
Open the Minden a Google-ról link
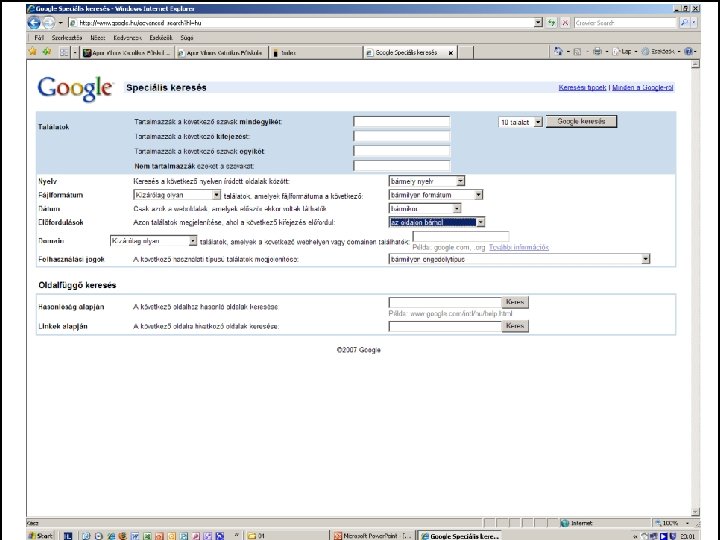(x=643, y=87)
